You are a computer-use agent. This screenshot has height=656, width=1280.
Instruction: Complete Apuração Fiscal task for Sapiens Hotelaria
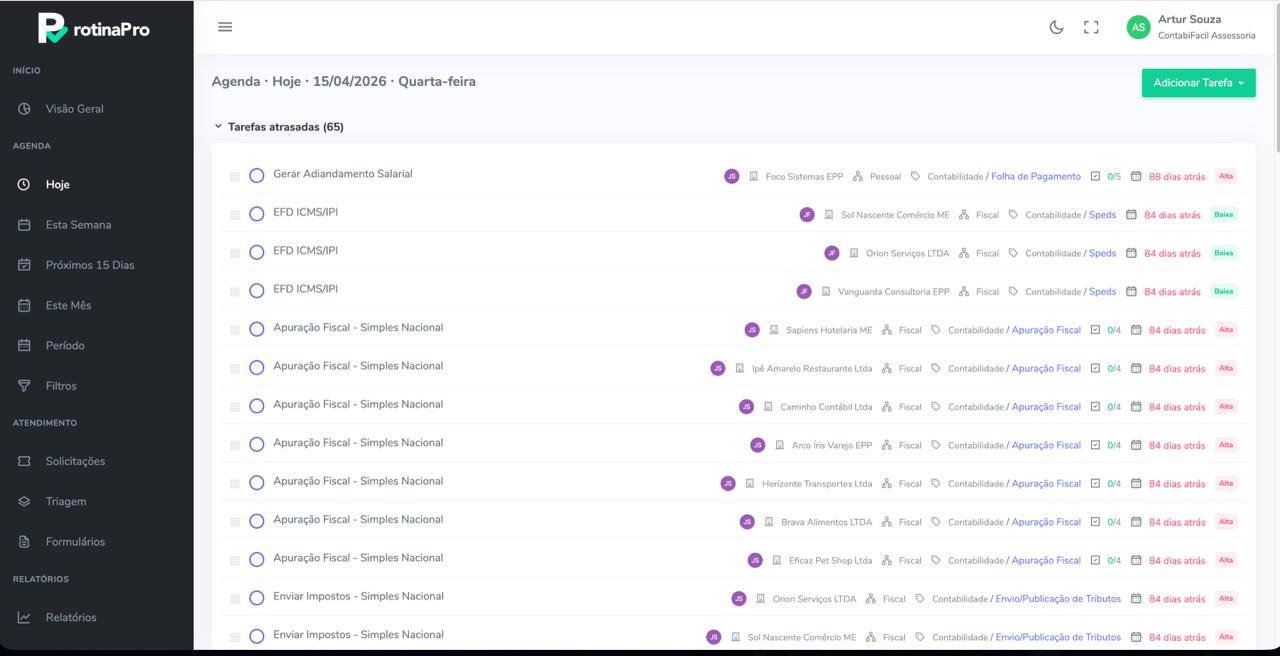pyautogui.click(x=256, y=329)
